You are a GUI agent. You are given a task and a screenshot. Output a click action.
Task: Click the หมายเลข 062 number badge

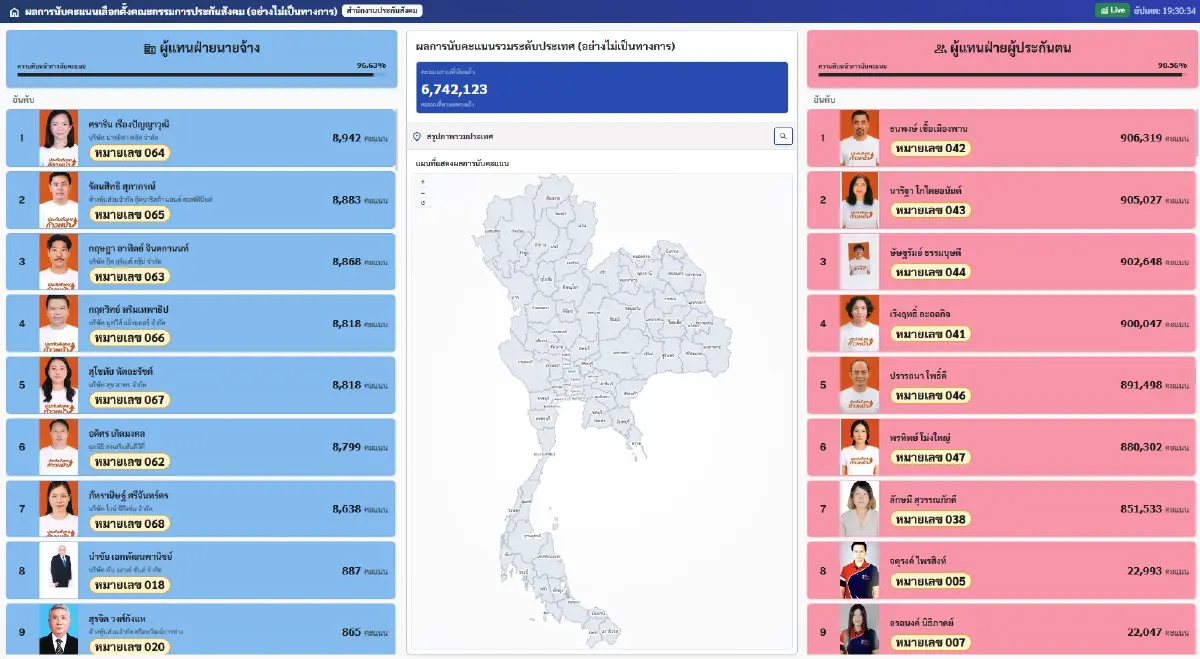tap(130, 462)
